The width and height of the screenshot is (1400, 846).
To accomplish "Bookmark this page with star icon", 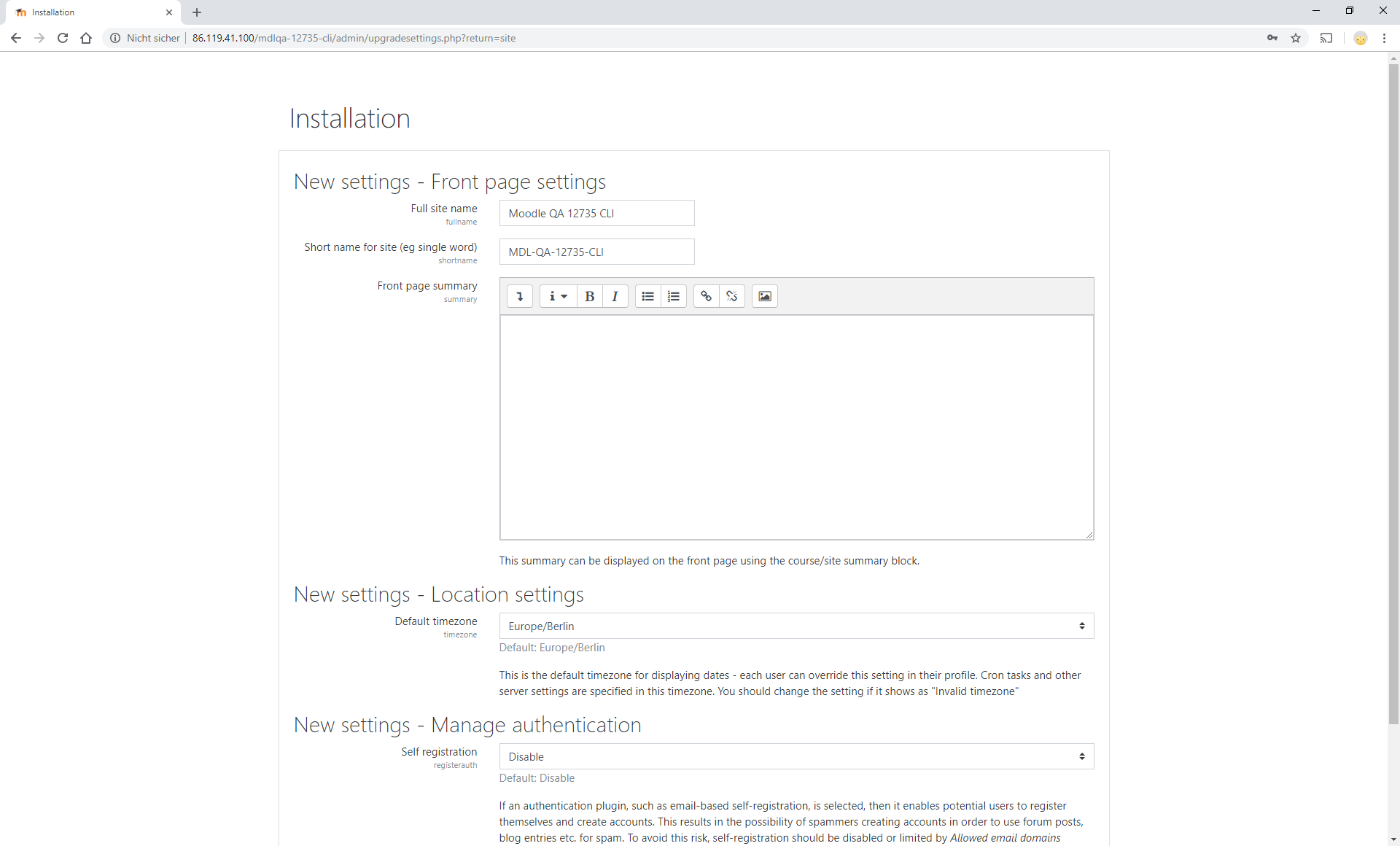I will (1296, 38).
